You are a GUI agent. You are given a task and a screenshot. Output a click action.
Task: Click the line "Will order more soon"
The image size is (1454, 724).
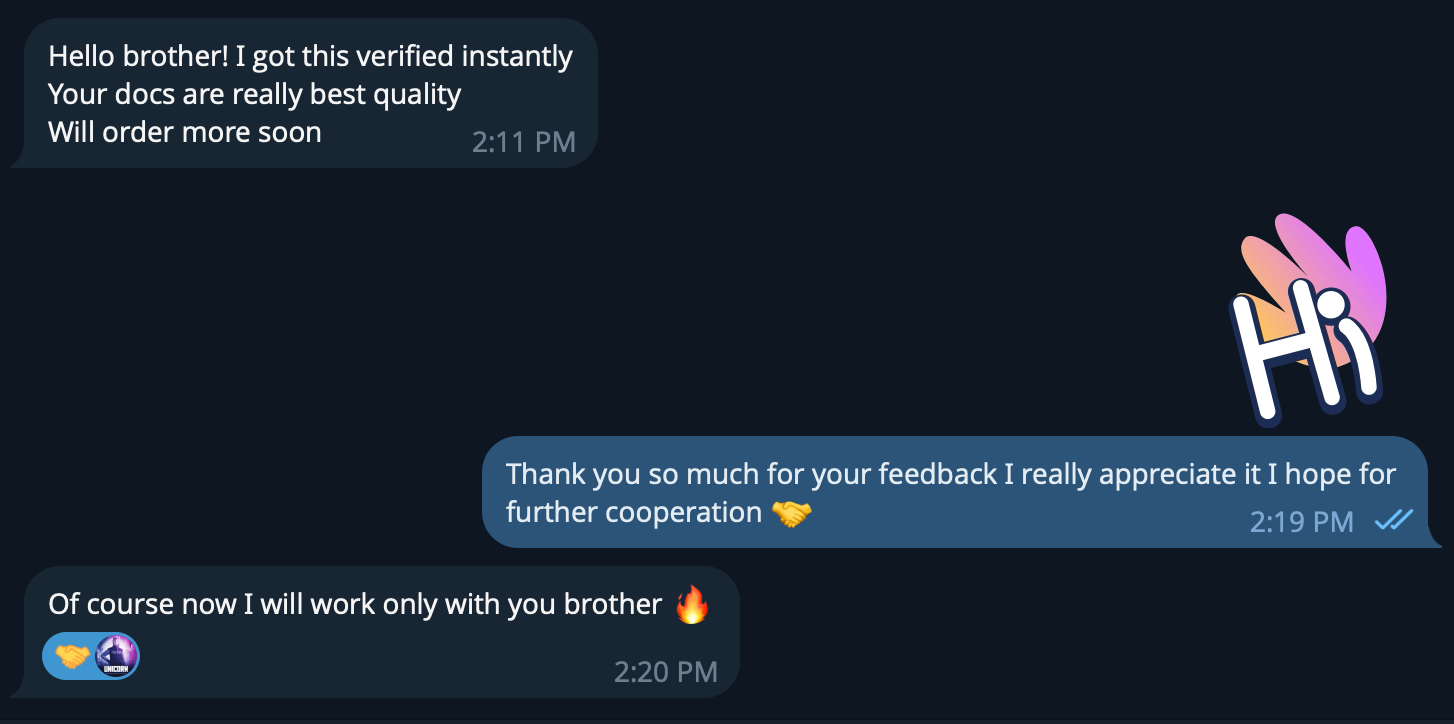(185, 132)
